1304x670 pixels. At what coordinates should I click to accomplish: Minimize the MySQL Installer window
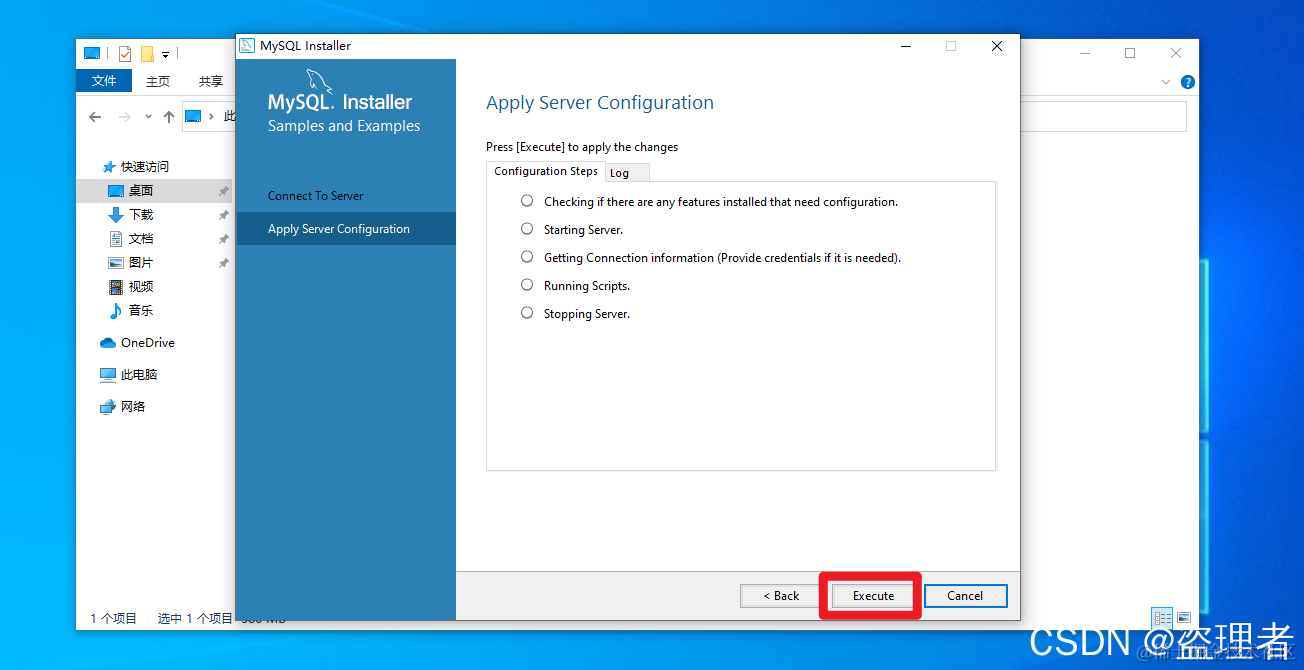pos(905,46)
